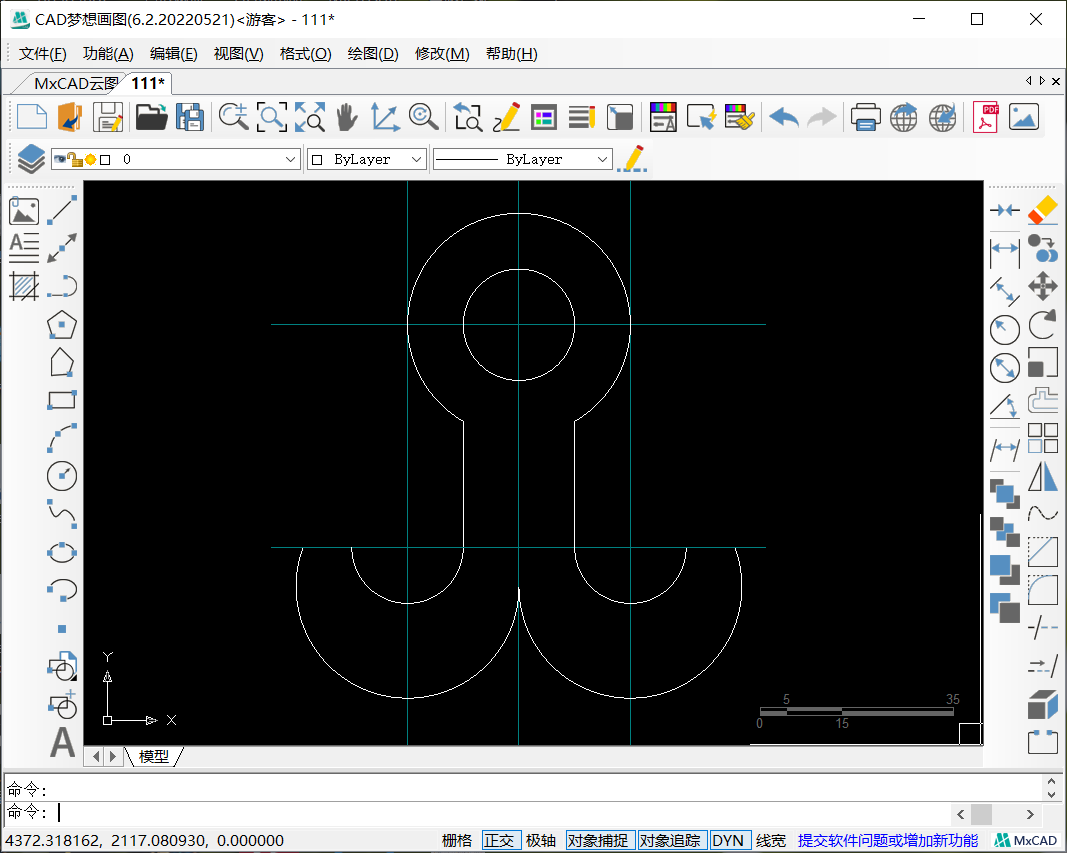This screenshot has height=853, width=1067.
Task: Open the 帮助(H) menu
Action: tap(512, 54)
